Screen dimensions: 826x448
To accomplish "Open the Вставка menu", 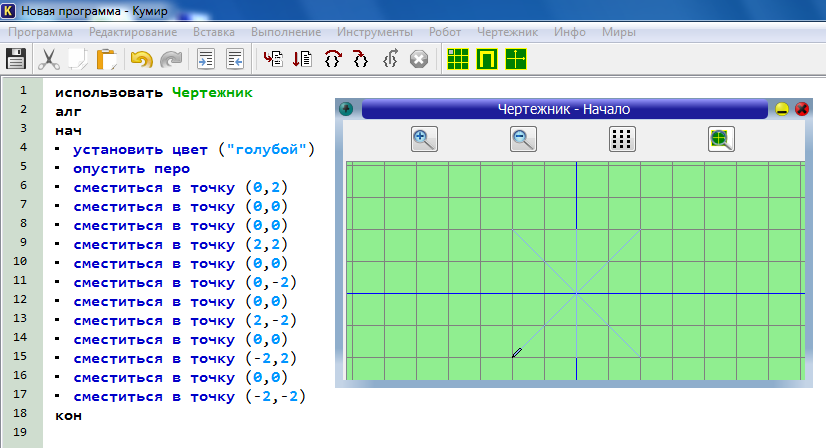I will point(213,32).
